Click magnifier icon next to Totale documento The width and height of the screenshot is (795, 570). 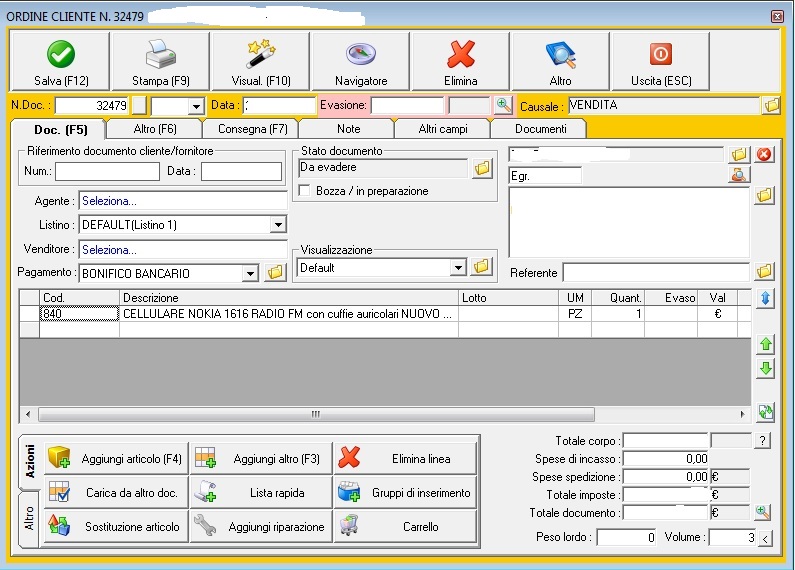[763, 513]
